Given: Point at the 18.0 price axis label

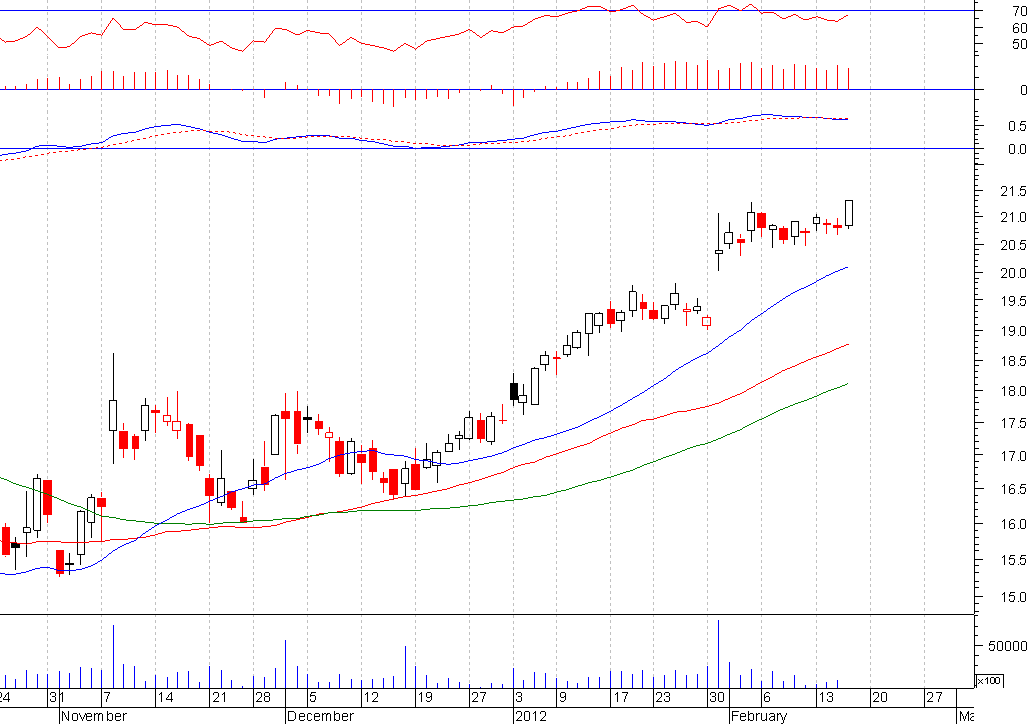Looking at the screenshot, I should click(x=1013, y=391).
